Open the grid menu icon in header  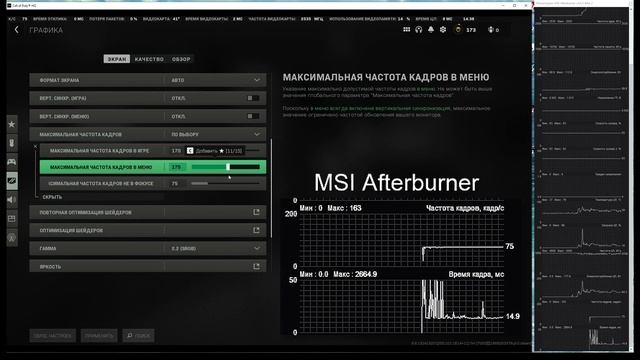point(407,30)
